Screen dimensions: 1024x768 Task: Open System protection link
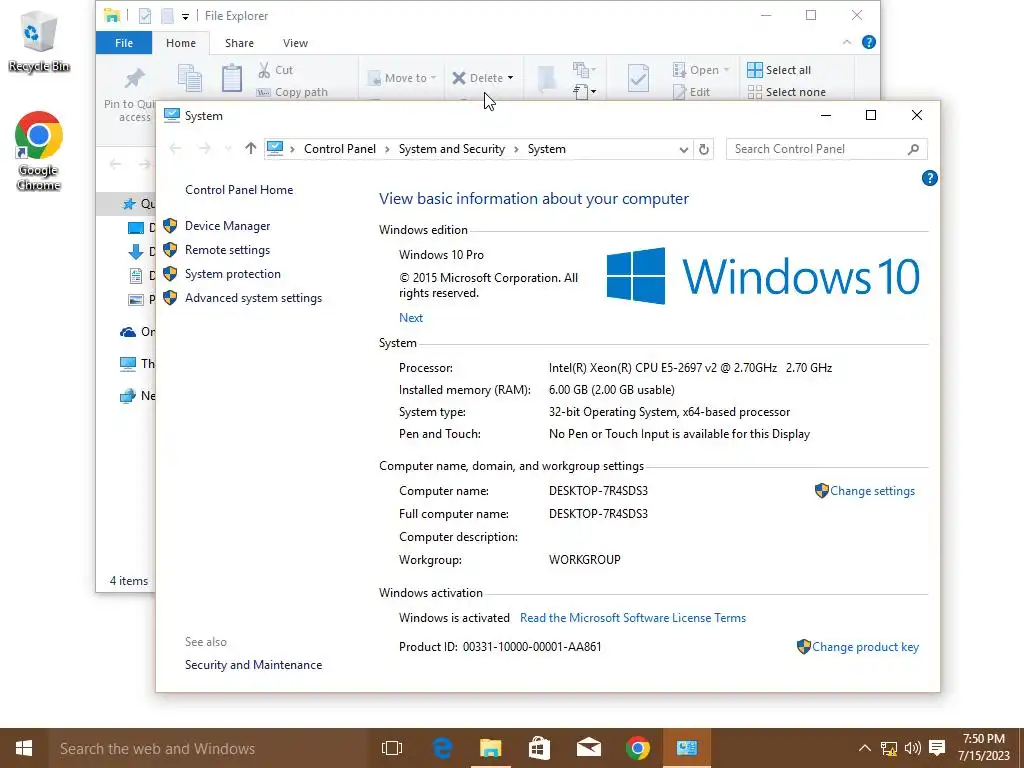pyautogui.click(x=232, y=274)
